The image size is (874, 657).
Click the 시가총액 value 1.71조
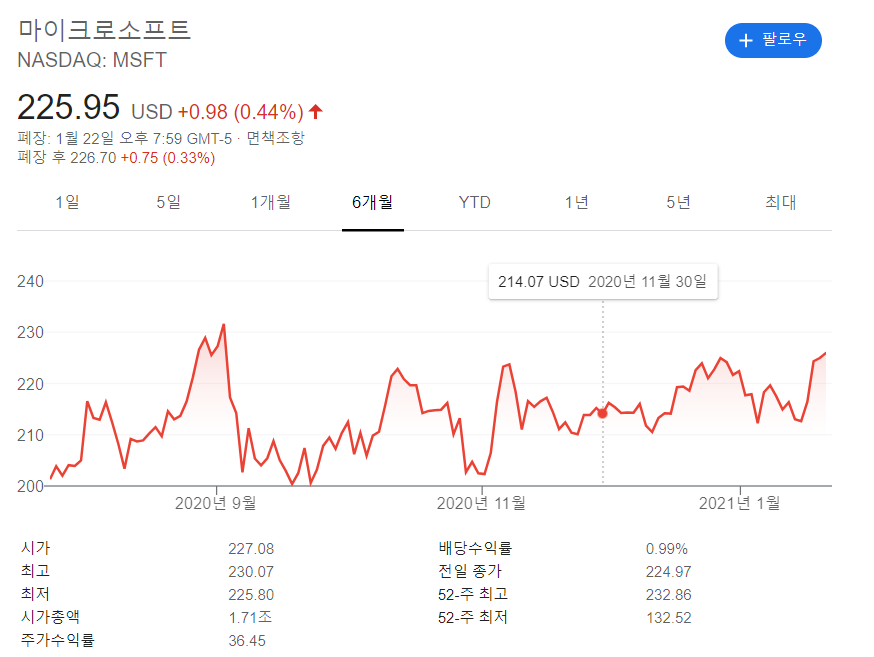coord(250,617)
